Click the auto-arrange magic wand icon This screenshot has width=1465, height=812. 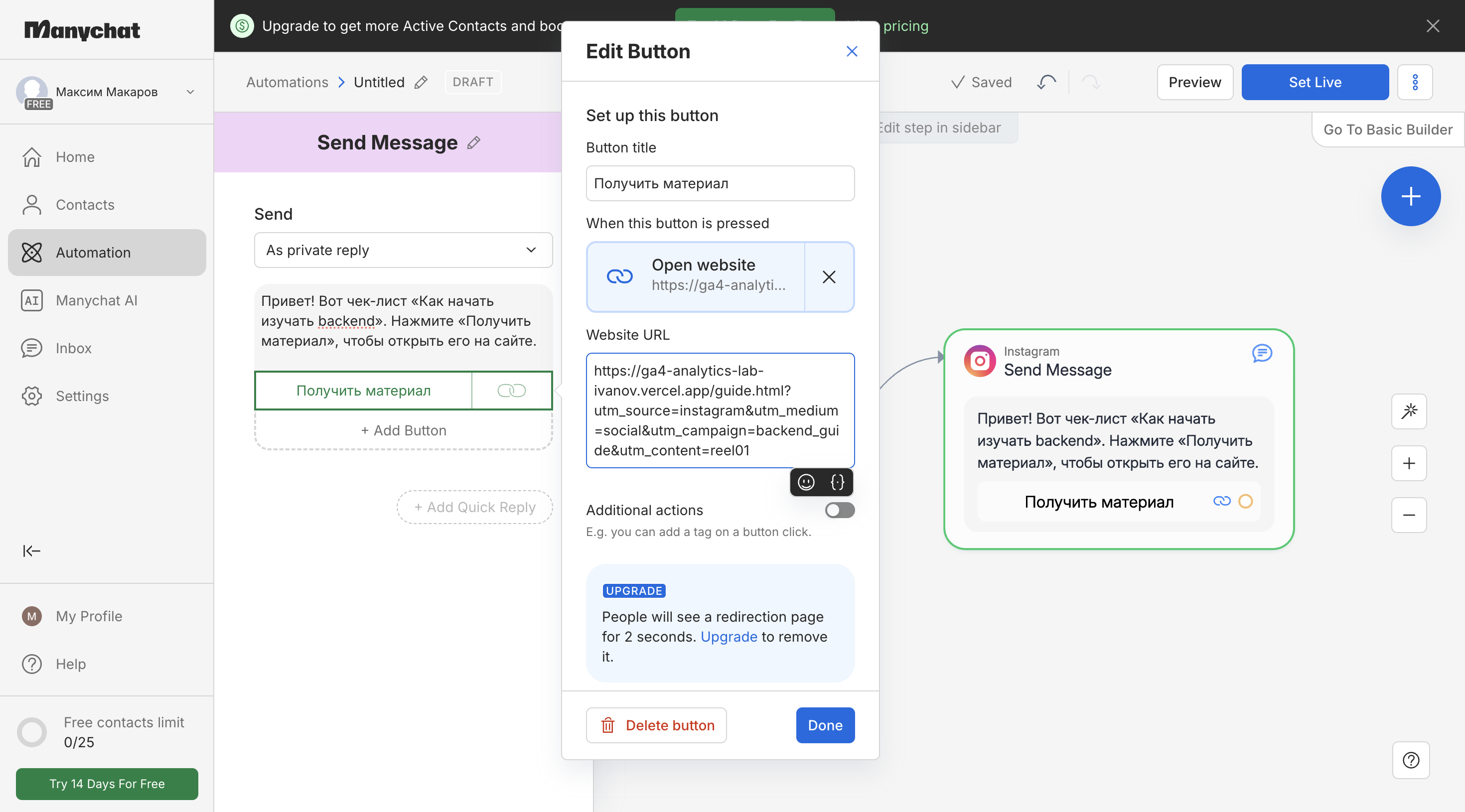point(1409,411)
